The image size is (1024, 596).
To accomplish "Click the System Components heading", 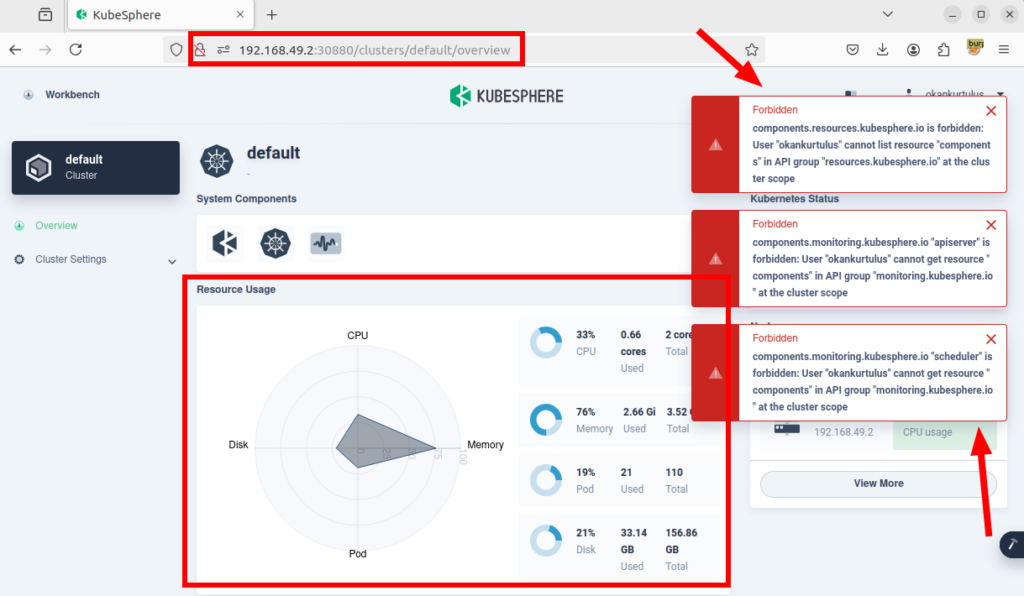I will [x=246, y=198].
